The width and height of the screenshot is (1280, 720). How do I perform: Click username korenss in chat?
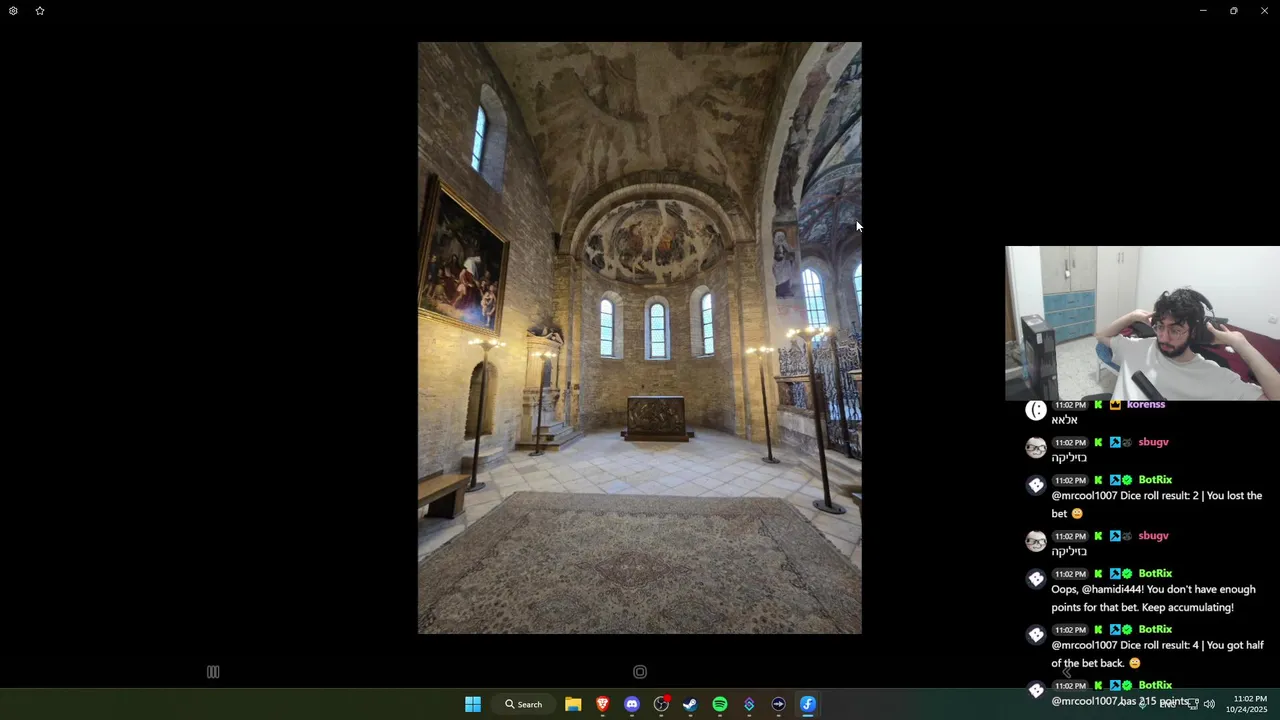click(1146, 404)
